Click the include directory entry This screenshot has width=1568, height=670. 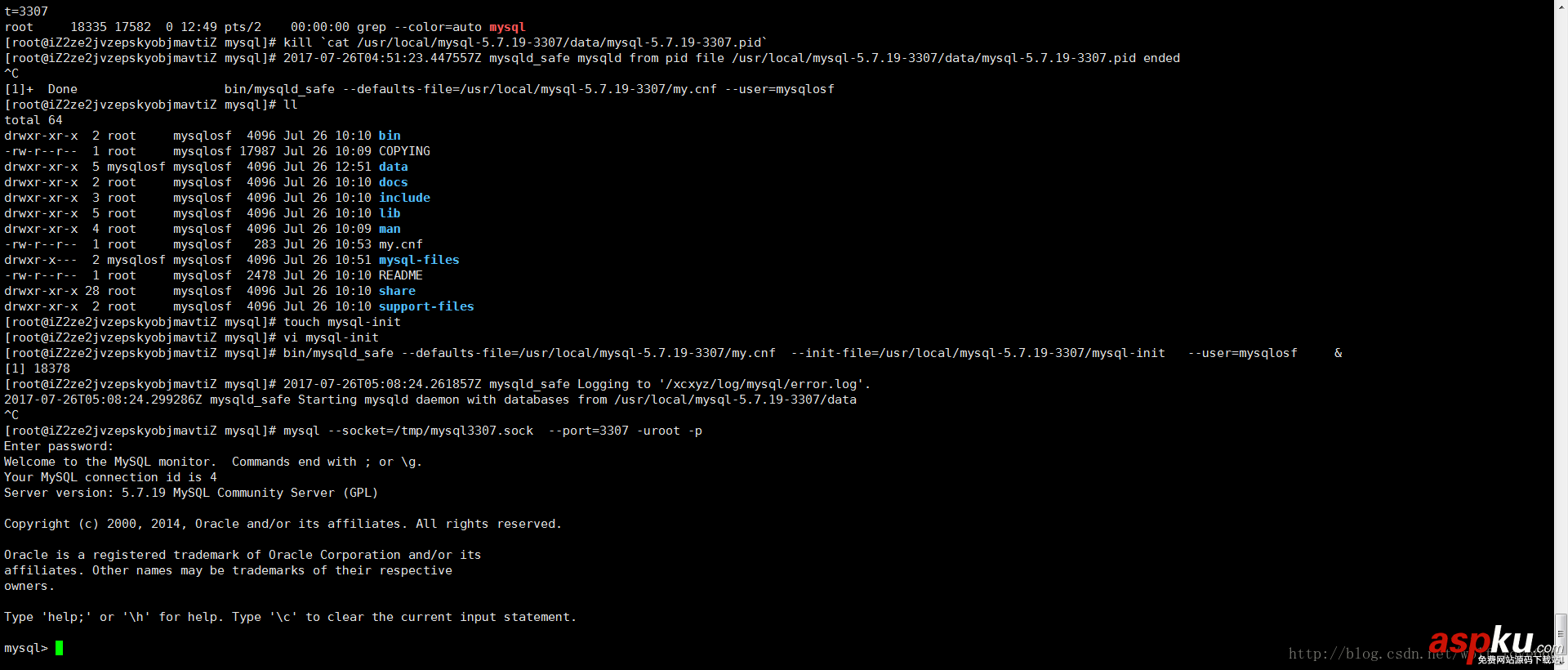click(404, 198)
